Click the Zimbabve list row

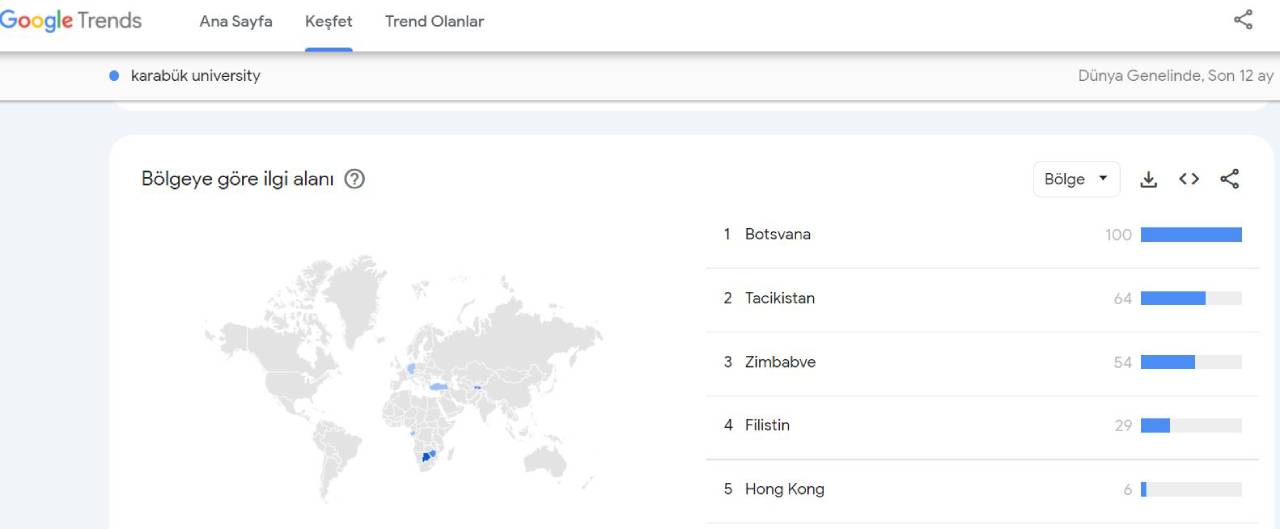780,362
